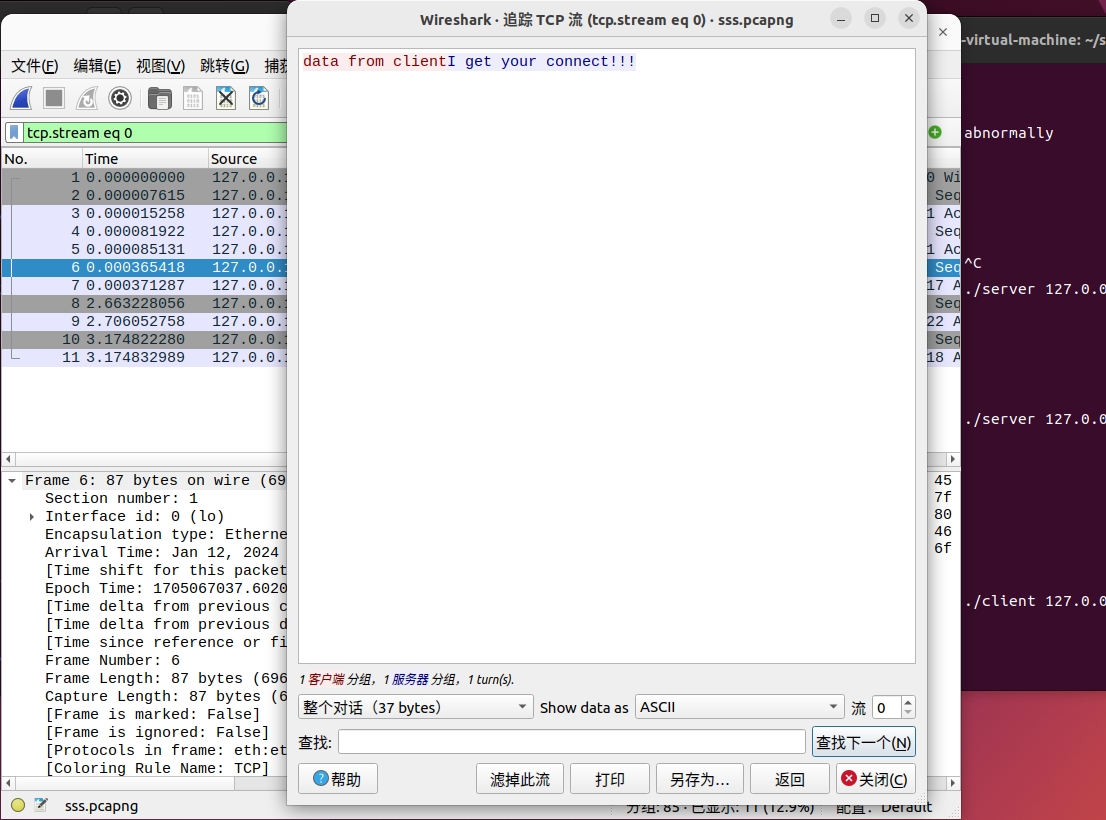
Task: Open the Edit (编辑) menu
Action: point(97,66)
